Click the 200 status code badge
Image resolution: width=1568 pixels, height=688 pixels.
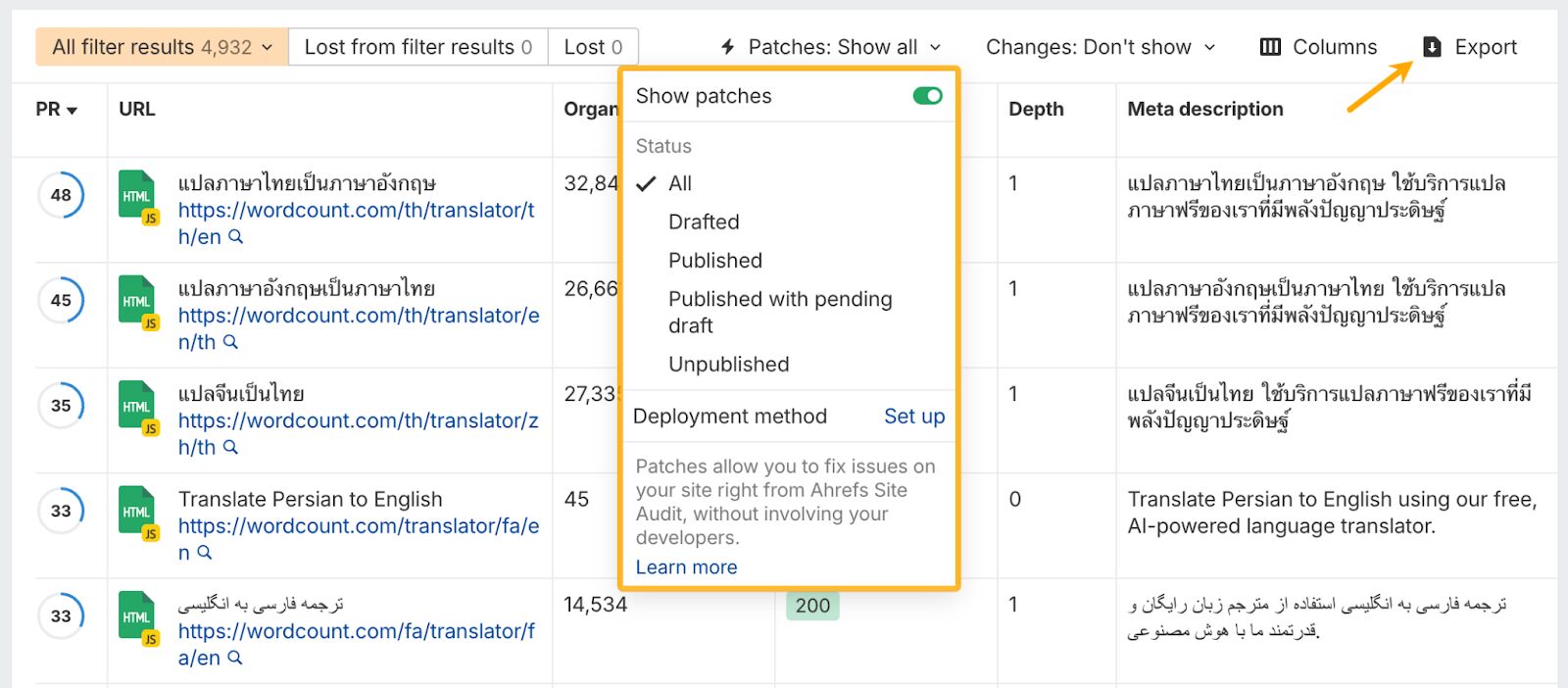(812, 606)
